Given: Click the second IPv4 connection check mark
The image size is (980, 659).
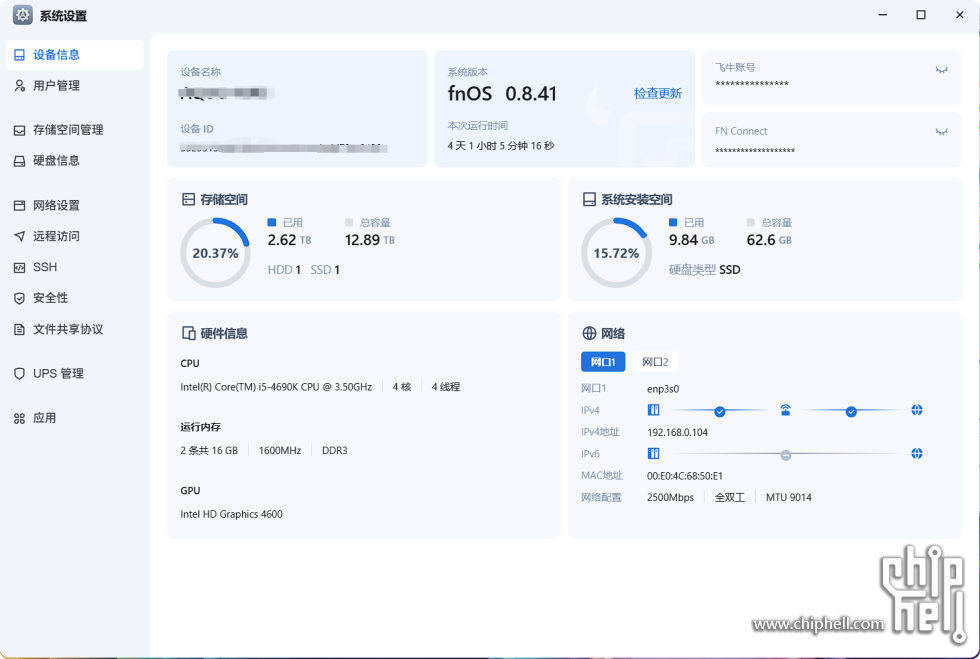Looking at the screenshot, I should click(x=851, y=411).
